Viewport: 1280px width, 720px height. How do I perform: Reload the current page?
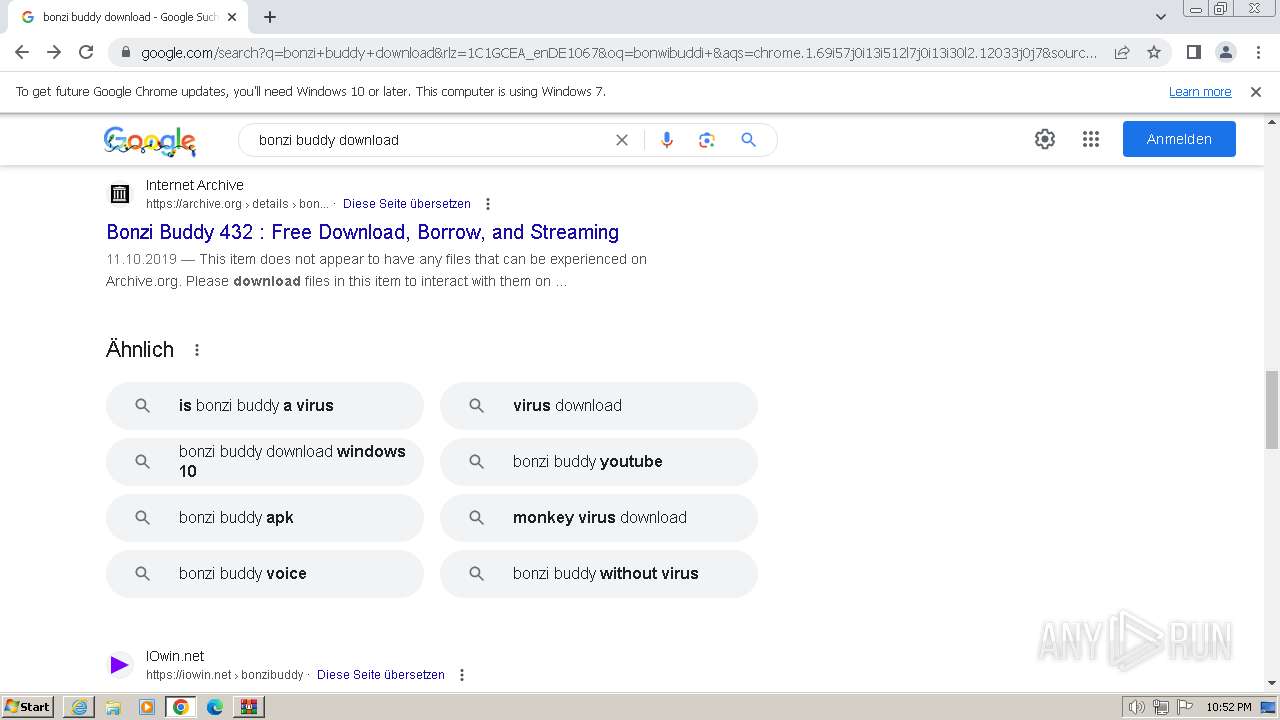point(86,52)
